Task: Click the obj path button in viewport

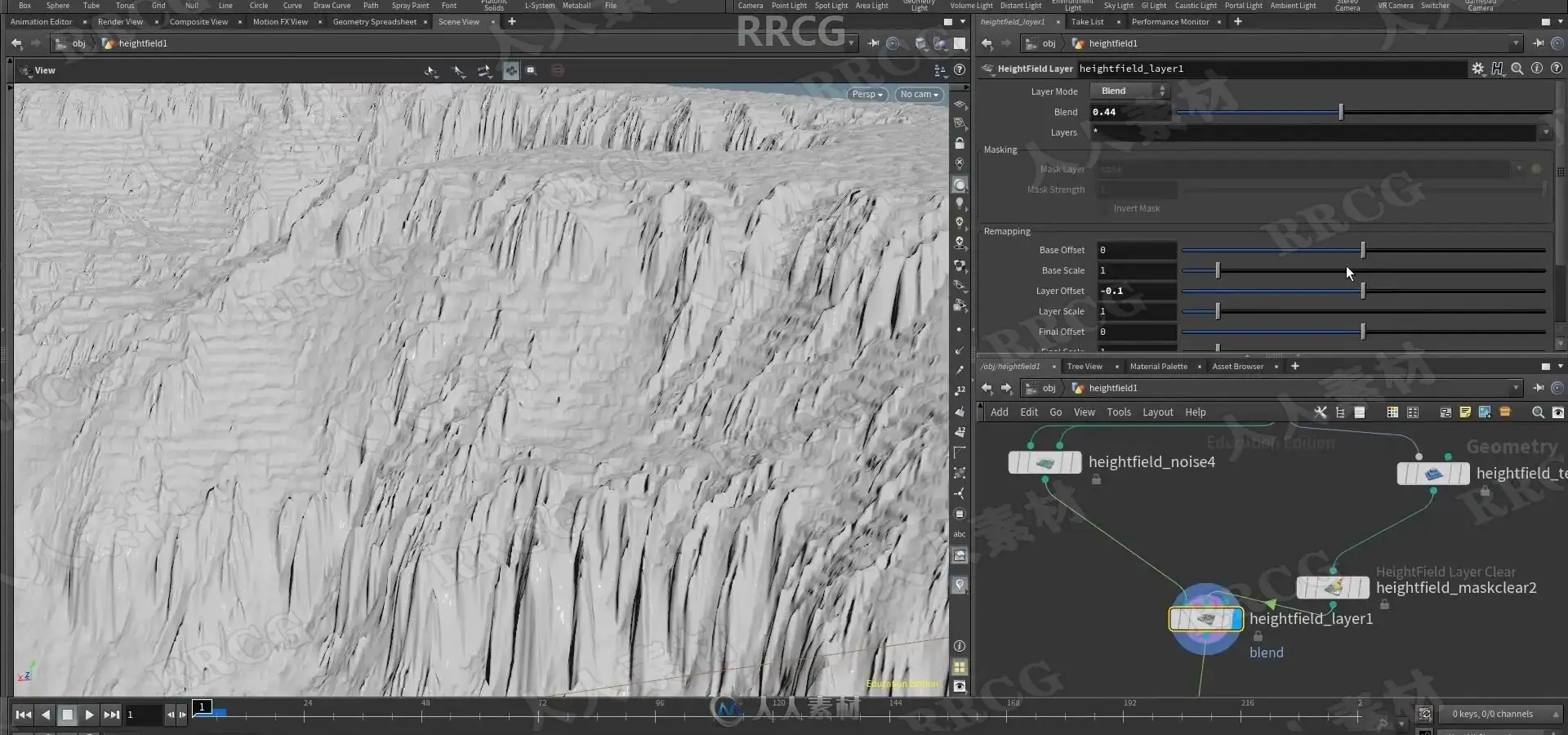Action: pyautogui.click(x=72, y=43)
